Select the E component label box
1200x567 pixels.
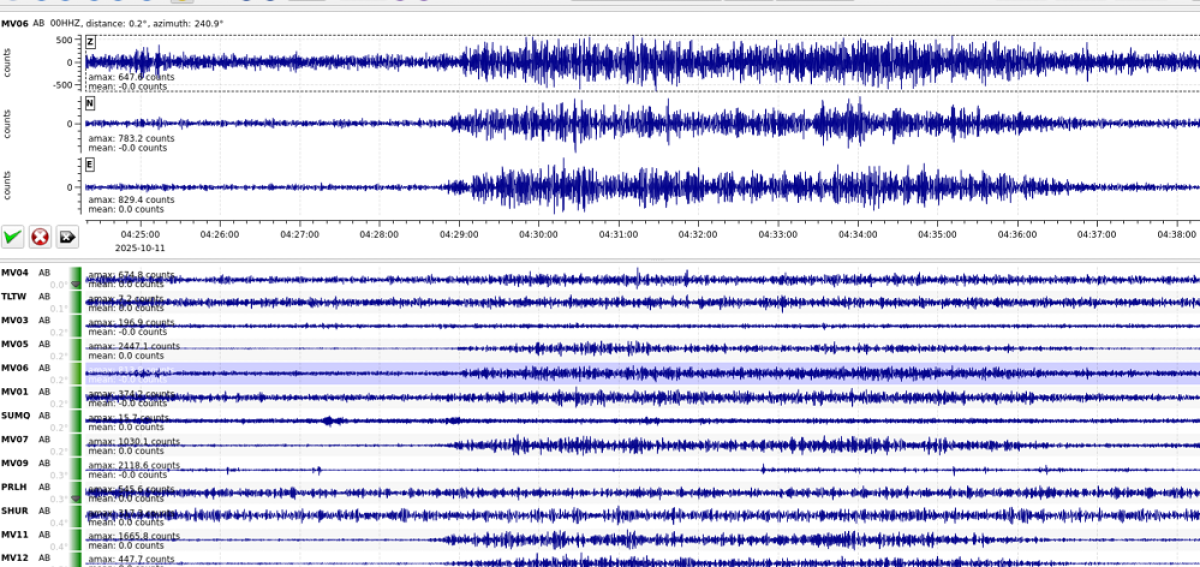[x=90, y=165]
